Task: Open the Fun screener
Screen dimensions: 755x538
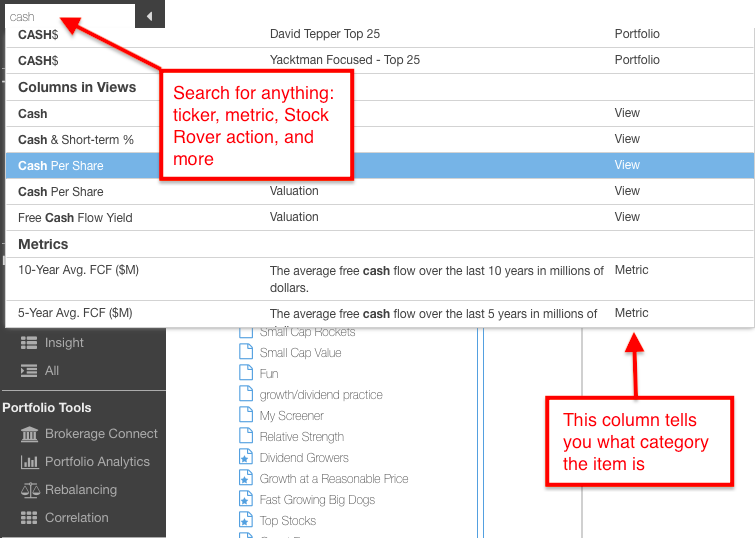Action: (x=269, y=374)
